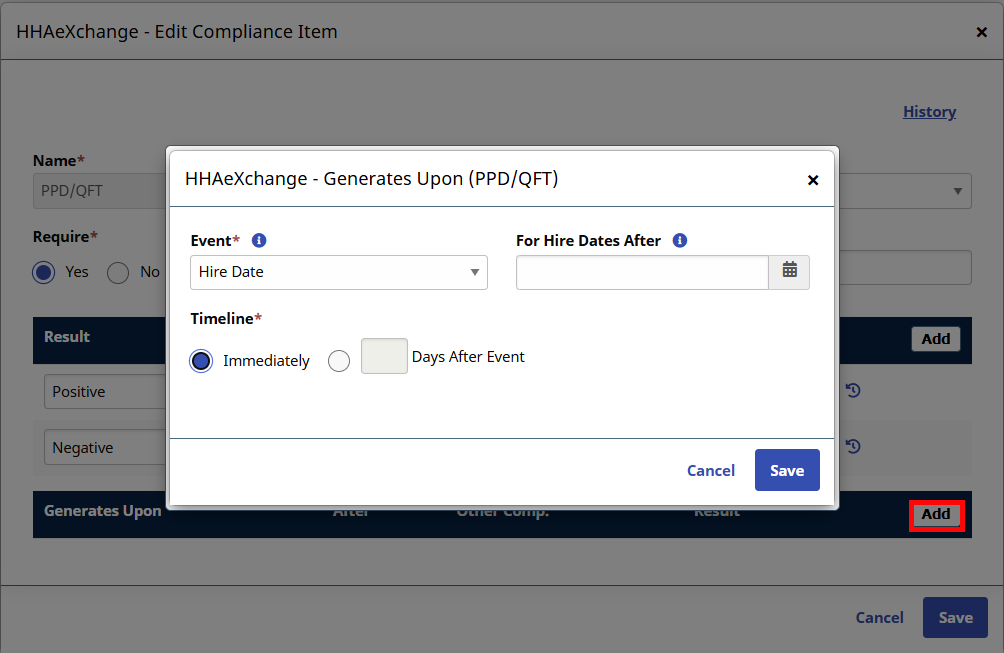Click Add in the Generates Upon header

[936, 515]
